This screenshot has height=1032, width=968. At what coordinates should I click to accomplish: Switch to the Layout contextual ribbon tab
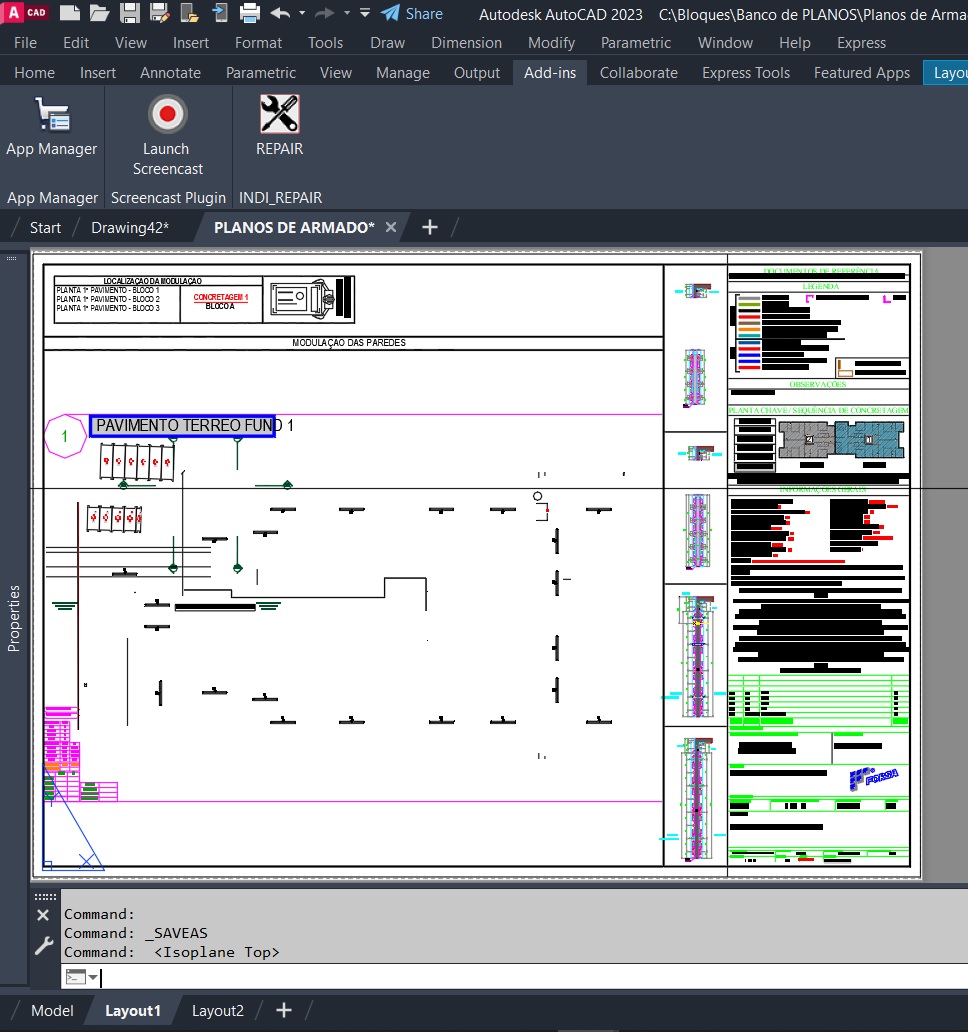tap(946, 72)
